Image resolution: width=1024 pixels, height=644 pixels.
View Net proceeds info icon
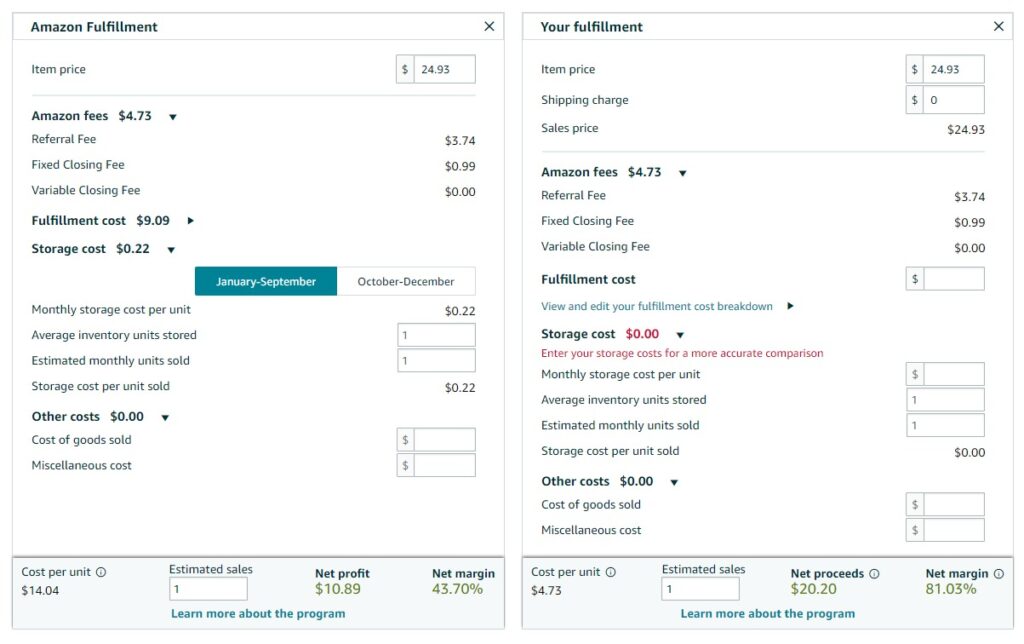coord(872,572)
